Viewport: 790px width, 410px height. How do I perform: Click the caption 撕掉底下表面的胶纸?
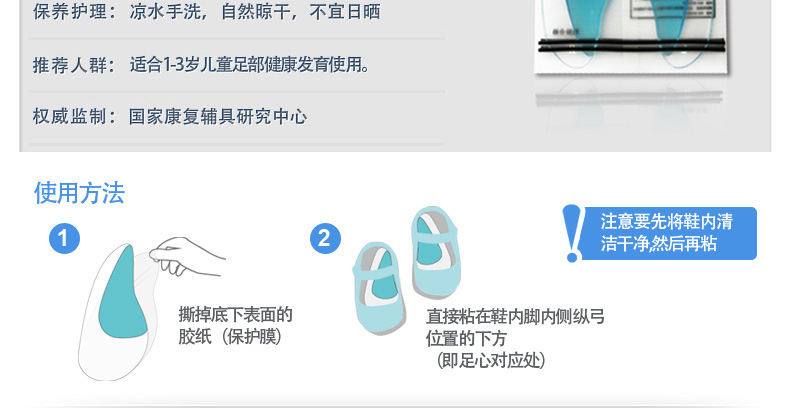click(235, 325)
